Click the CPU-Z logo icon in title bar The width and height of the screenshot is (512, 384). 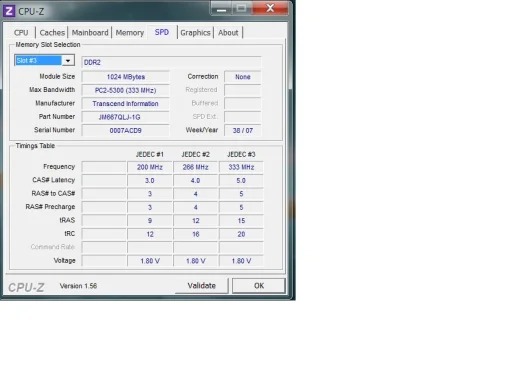(9, 11)
